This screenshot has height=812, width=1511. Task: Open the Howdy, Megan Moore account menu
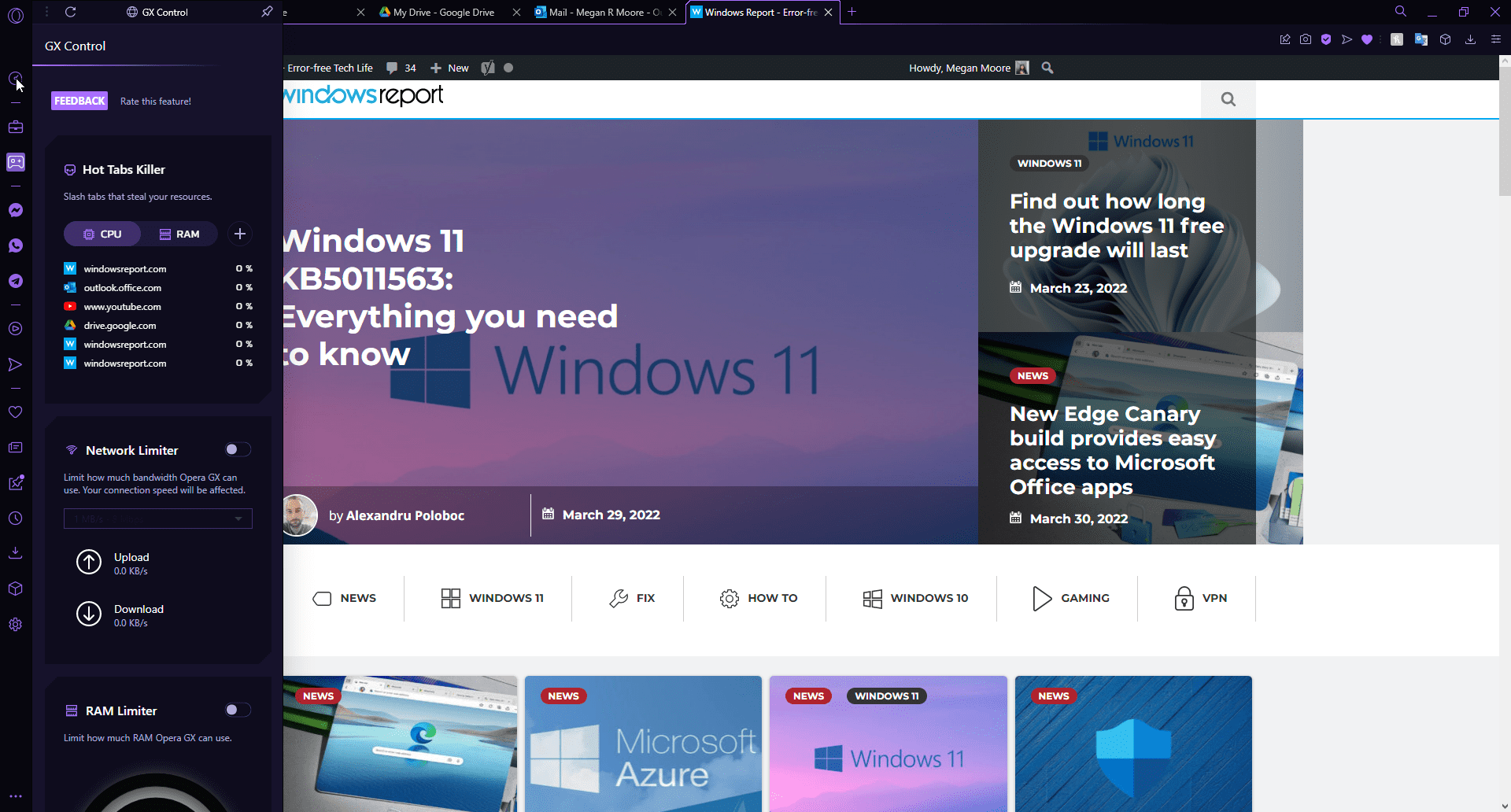coord(969,68)
